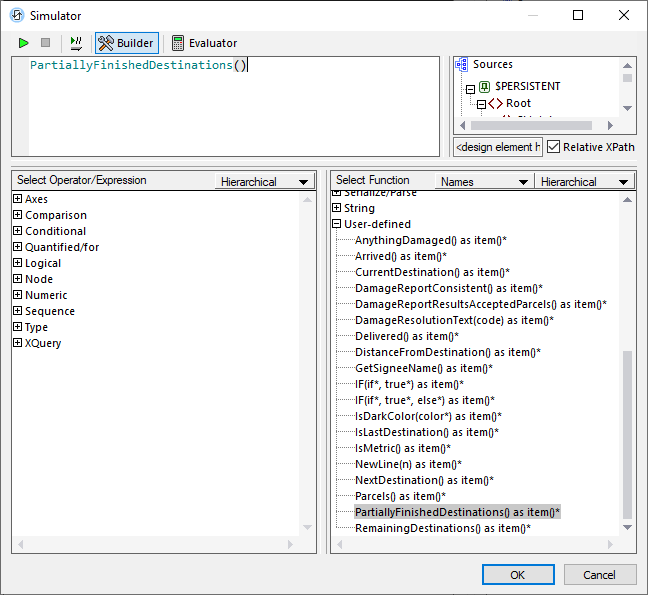Collapse the $PERSISTENT tree node
The image size is (648, 595).
tap(471, 87)
